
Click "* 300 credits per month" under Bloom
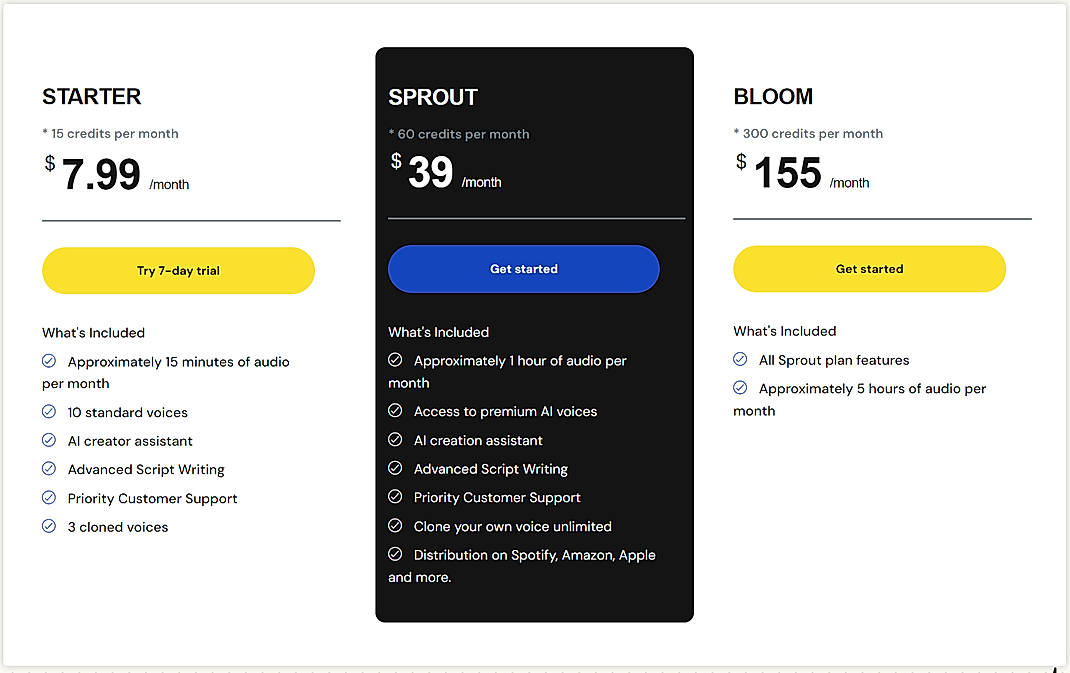click(807, 133)
